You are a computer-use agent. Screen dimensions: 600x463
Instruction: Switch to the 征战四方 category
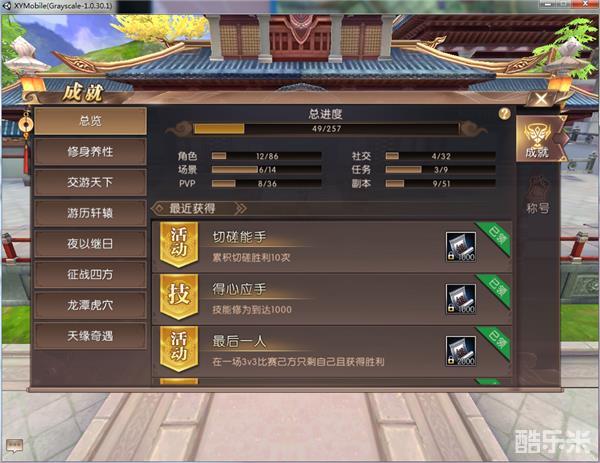(x=90, y=274)
